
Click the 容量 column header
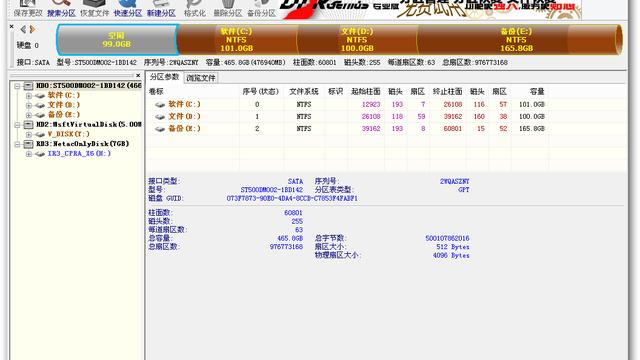537,91
